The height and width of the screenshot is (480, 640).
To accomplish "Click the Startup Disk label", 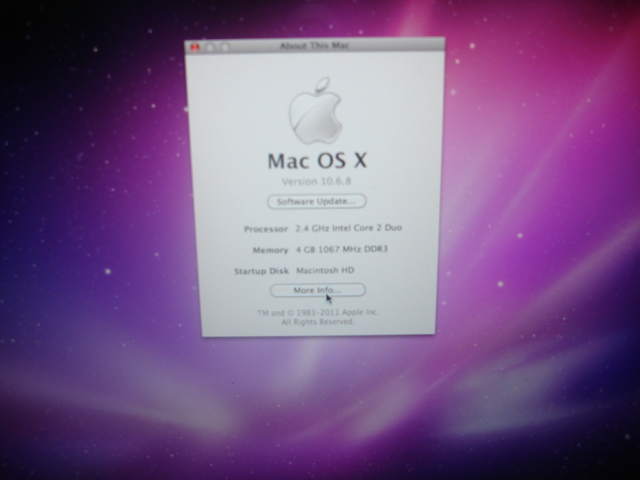I will [x=260, y=271].
